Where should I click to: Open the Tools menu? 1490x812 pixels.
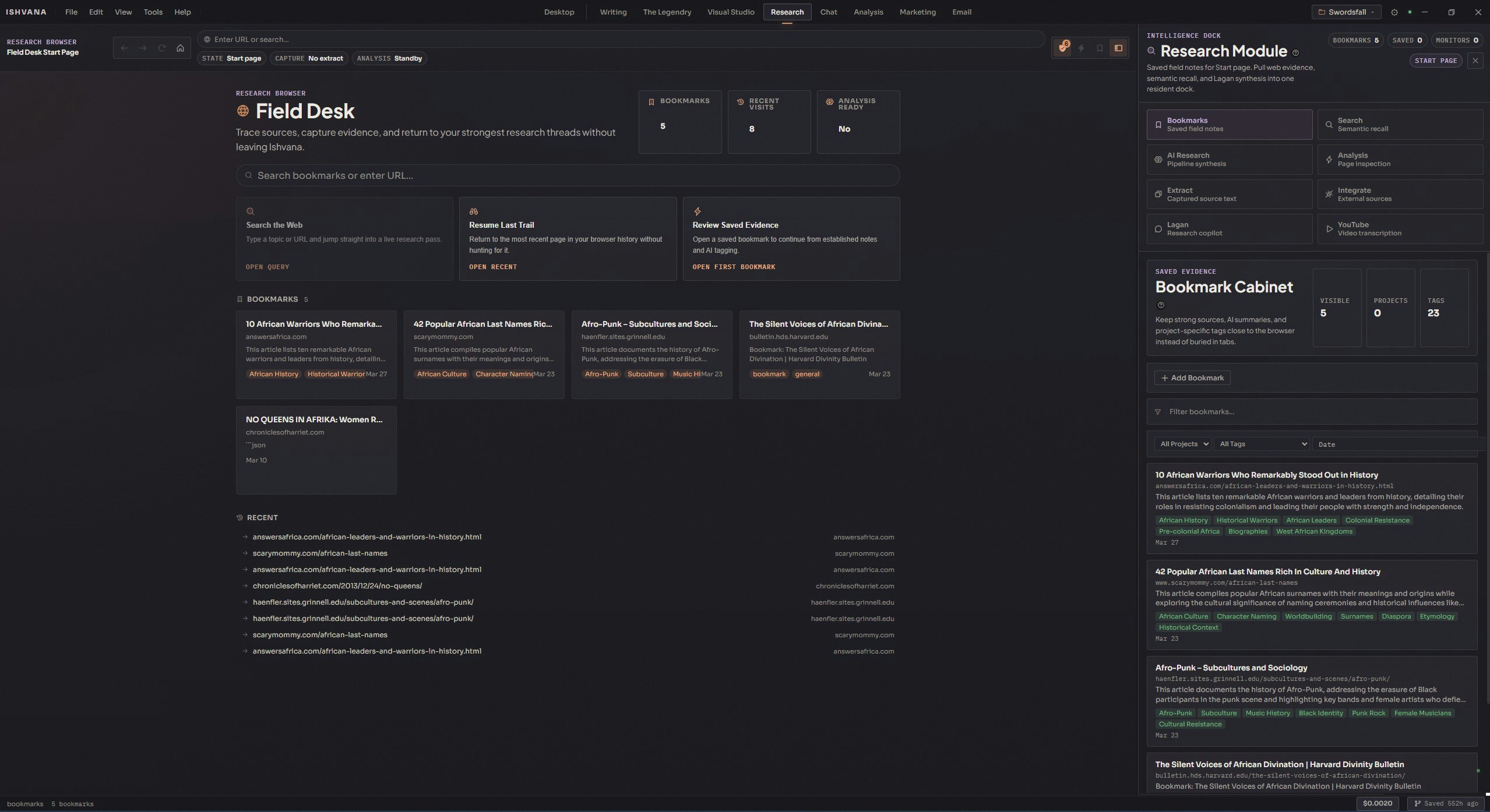pyautogui.click(x=153, y=12)
